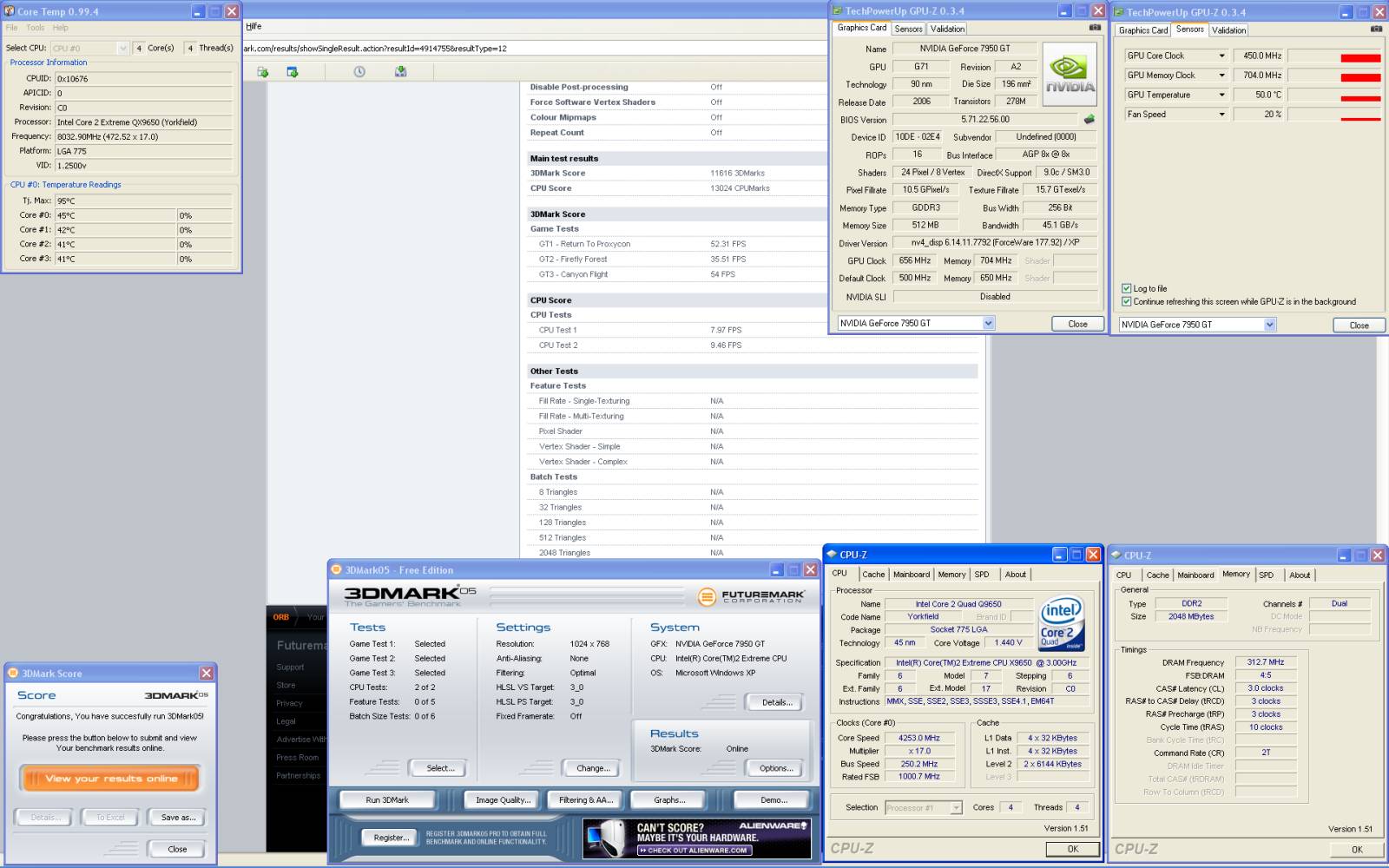The image size is (1389, 868).
Task: Open the SPD tab in right CPU-Z window
Action: click(1267, 575)
